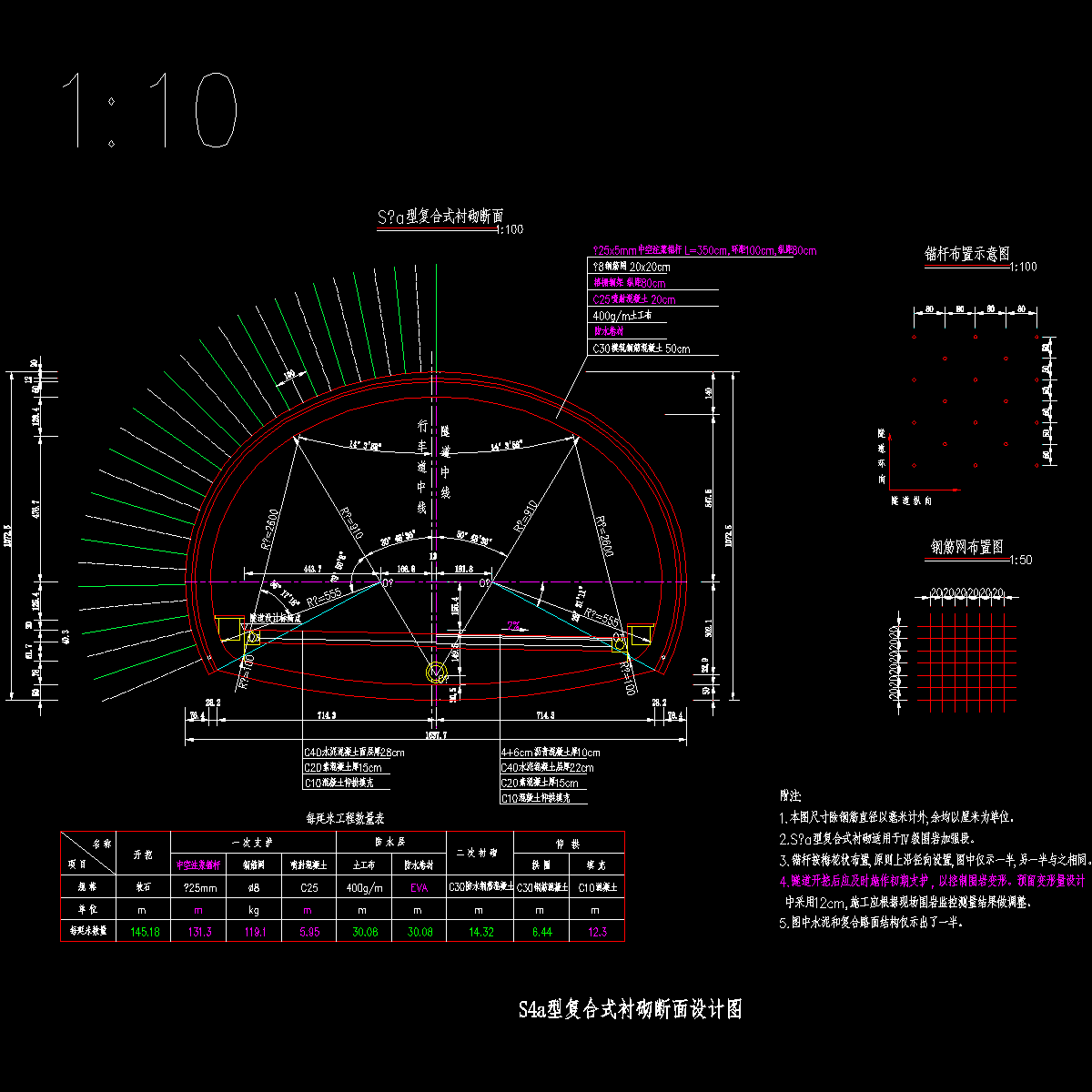Click "C25" cell in quantity table
This screenshot has height=1092, width=1092.
click(x=308, y=886)
